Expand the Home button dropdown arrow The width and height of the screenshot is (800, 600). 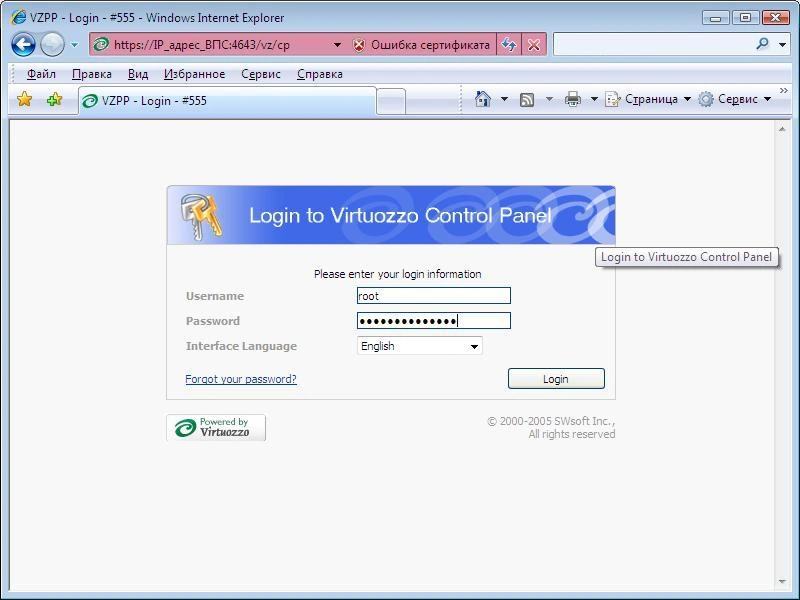[x=504, y=99]
